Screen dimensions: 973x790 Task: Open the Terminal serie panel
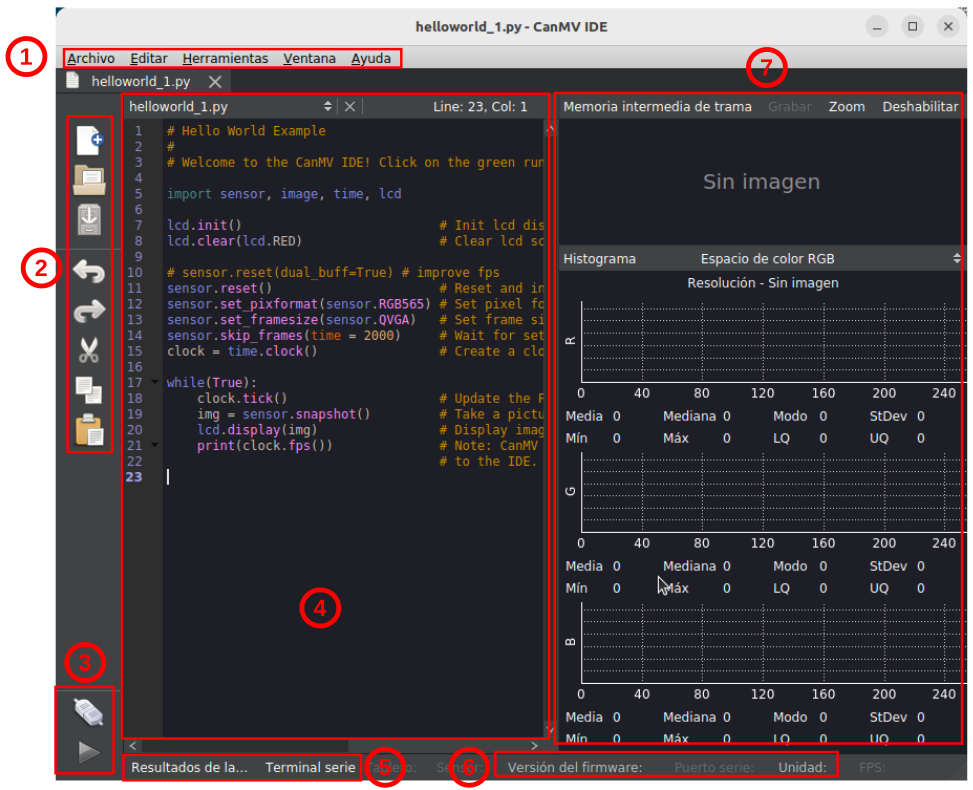pyautogui.click(x=310, y=768)
